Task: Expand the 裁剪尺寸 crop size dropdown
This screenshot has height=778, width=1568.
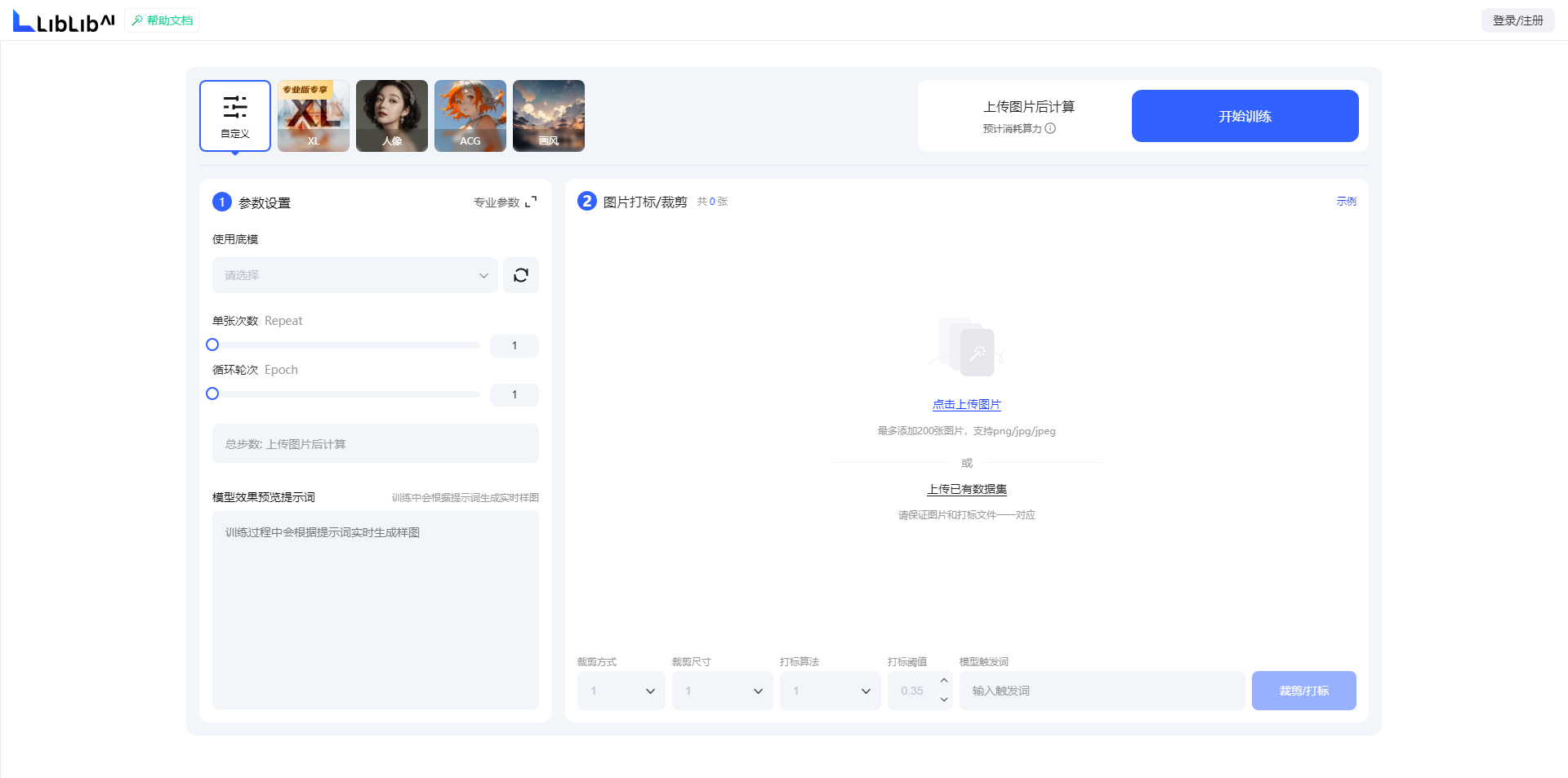Action: point(723,691)
